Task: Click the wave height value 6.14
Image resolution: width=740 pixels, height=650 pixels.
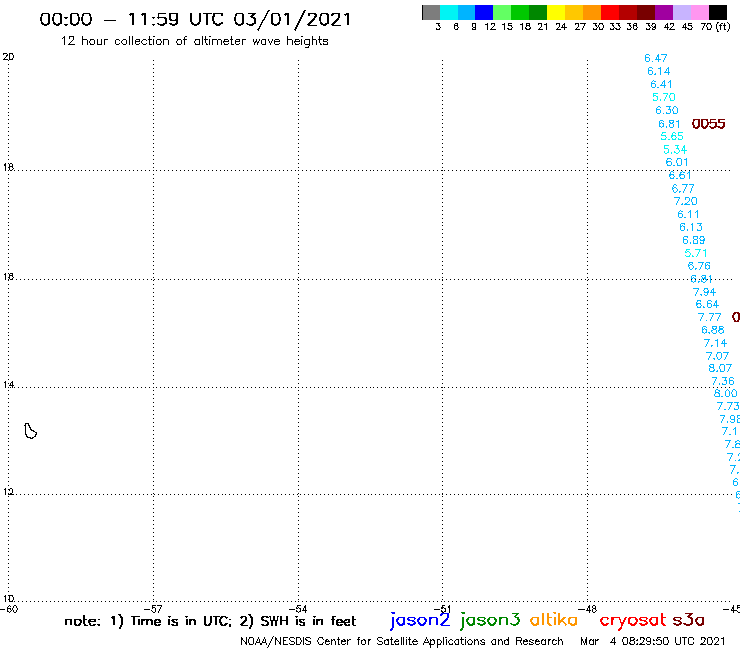Action: [658, 71]
